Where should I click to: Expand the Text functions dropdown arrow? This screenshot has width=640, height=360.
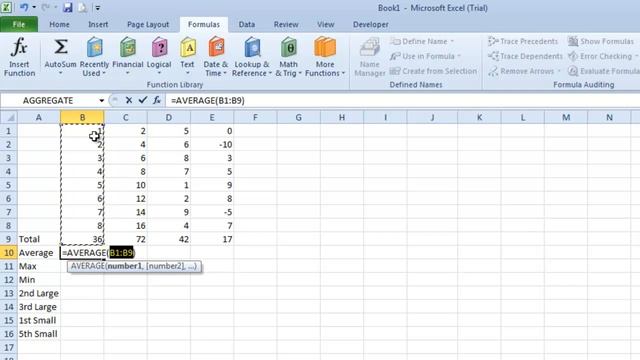[x=188, y=73]
